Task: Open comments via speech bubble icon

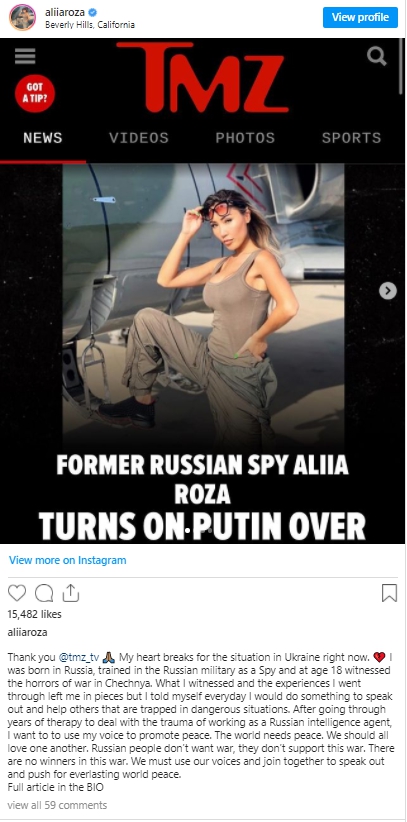Action: pos(44,593)
